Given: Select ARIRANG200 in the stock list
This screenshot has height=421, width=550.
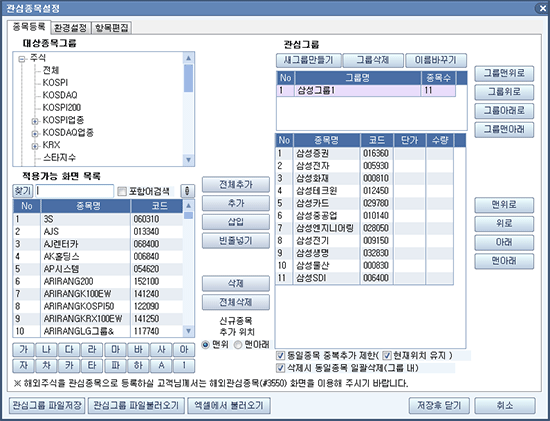Looking at the screenshot, I should point(98,281).
